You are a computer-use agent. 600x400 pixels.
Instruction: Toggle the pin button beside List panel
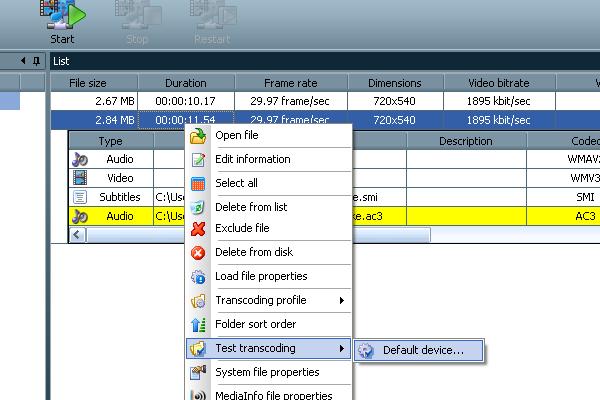(37, 61)
